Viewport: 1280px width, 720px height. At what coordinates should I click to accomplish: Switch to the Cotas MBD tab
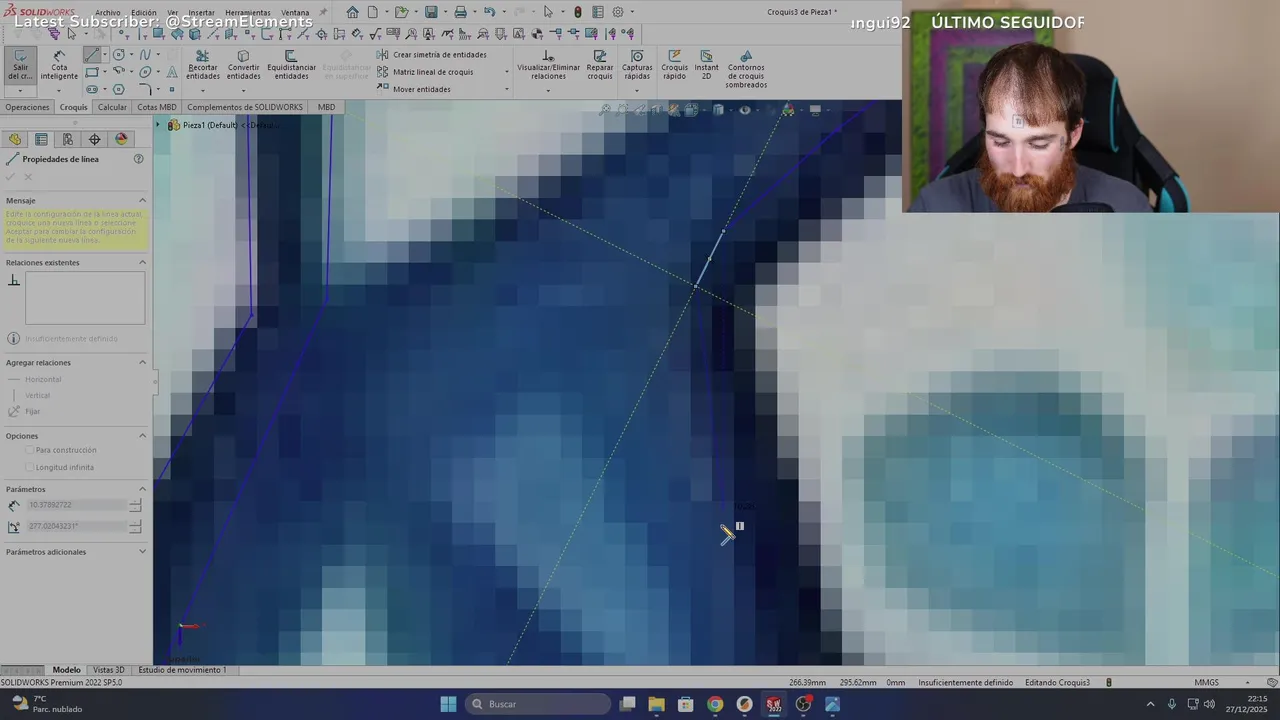tap(156, 107)
